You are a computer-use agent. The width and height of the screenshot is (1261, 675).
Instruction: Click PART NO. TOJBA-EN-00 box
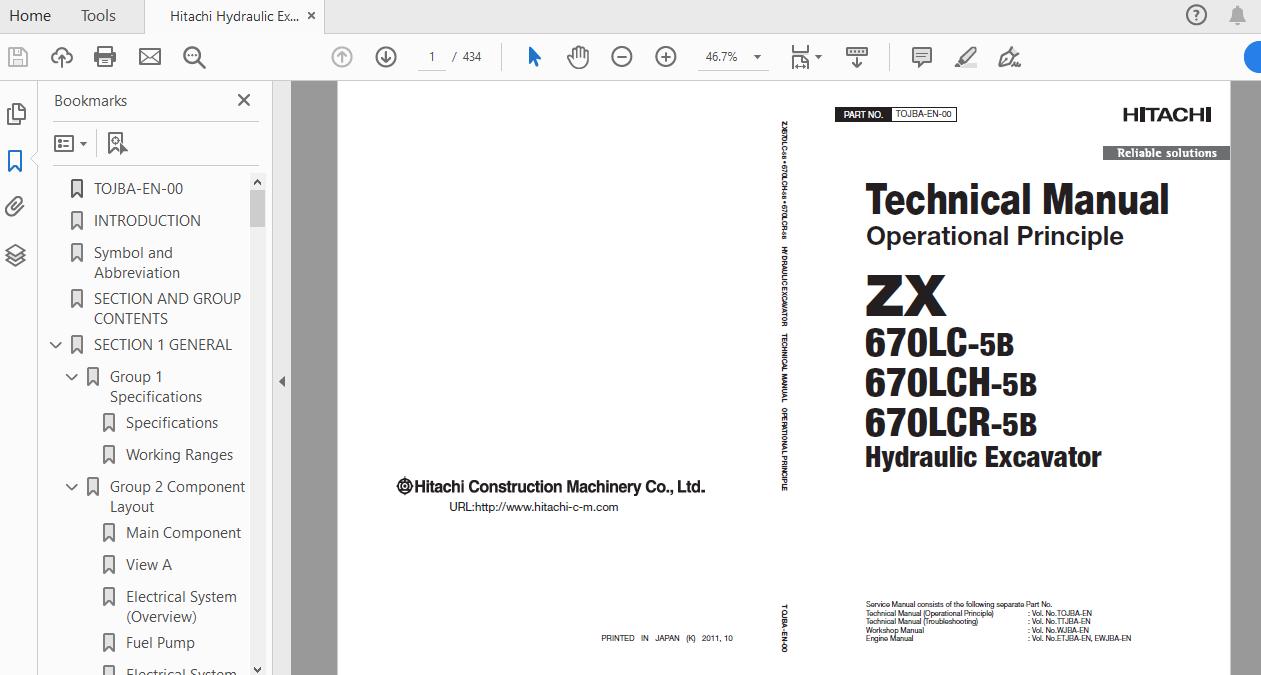click(895, 114)
